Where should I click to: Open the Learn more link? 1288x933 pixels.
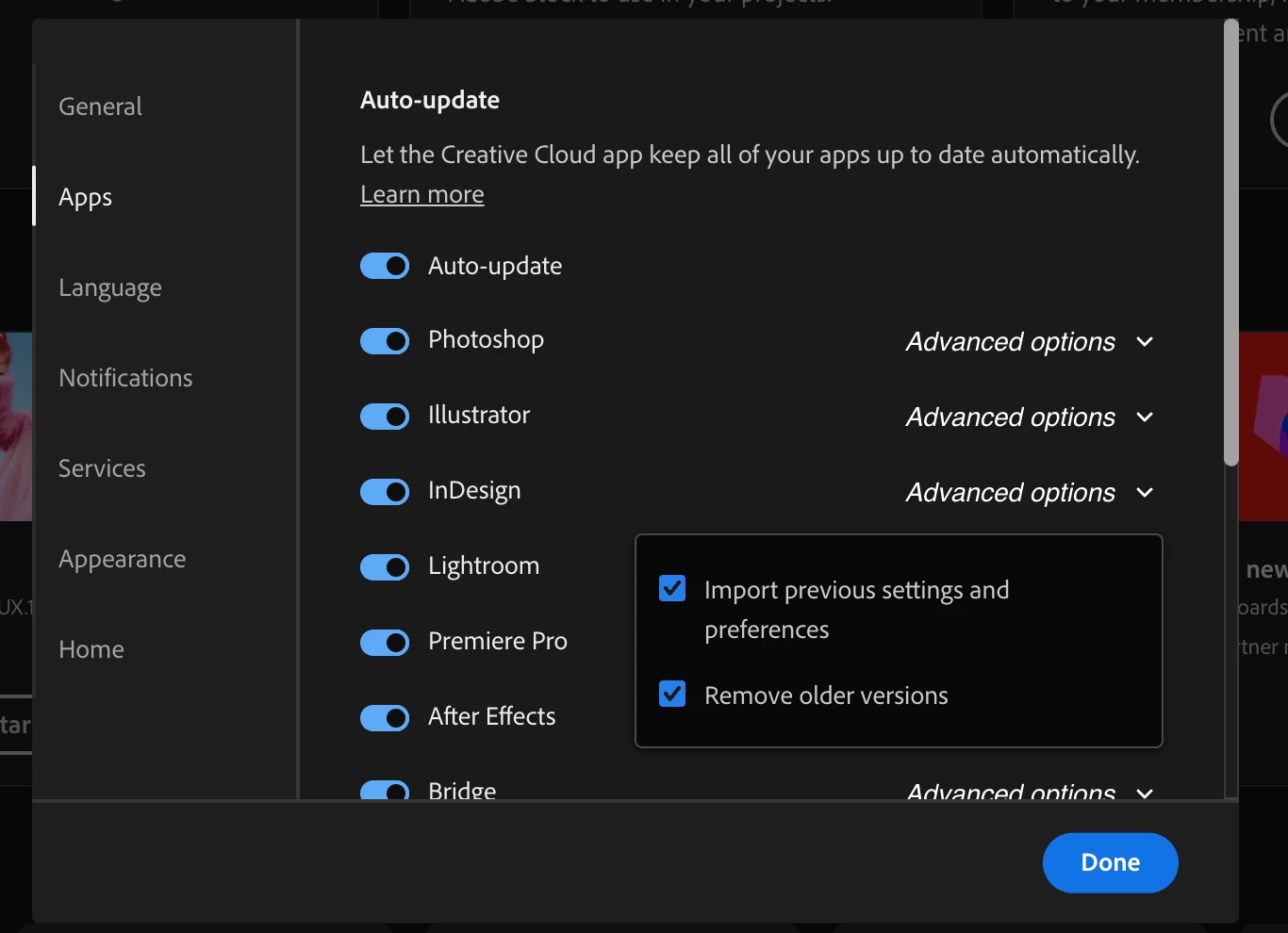[x=422, y=194]
